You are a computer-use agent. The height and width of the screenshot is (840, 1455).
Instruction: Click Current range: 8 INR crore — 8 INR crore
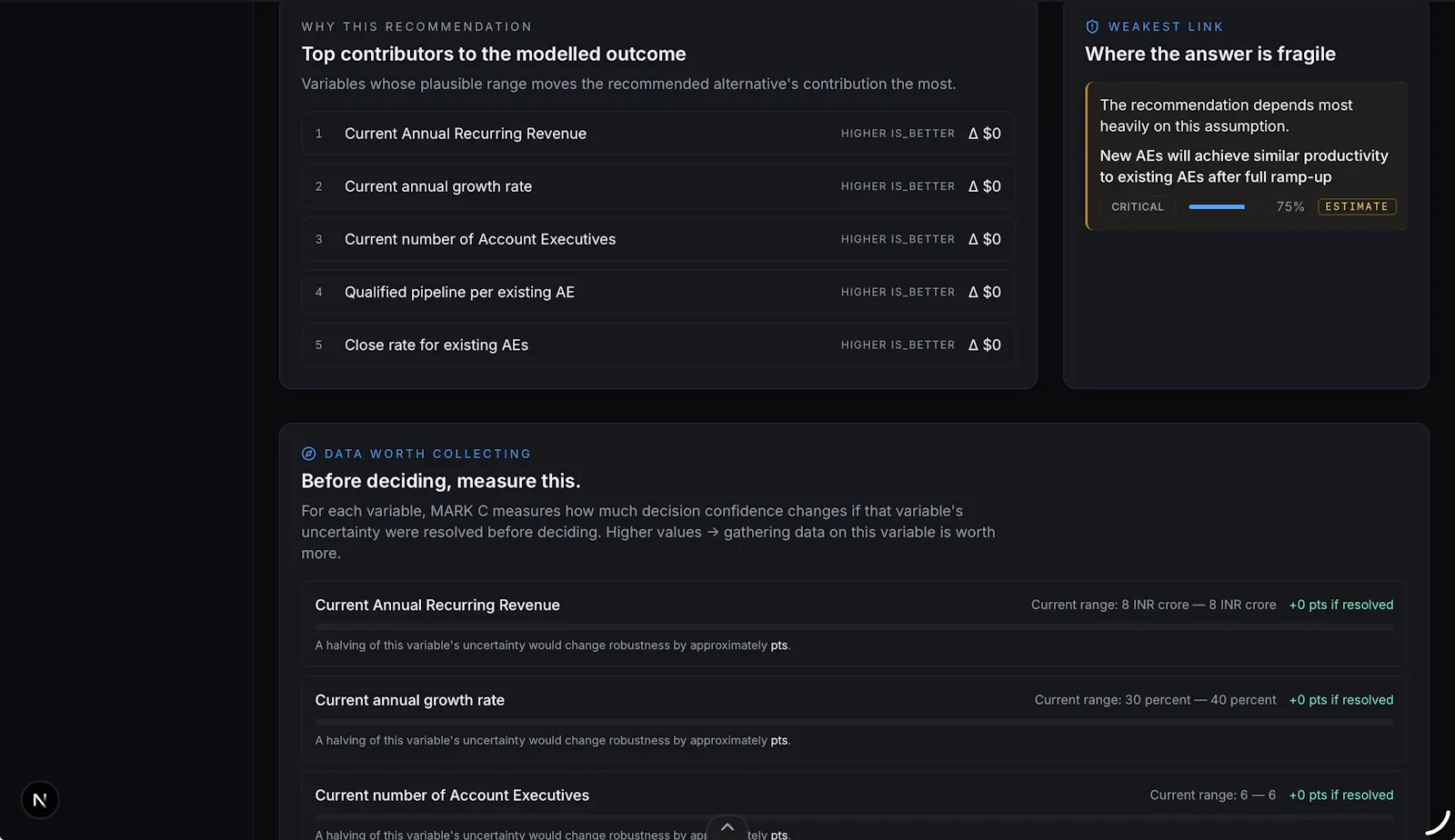1153,605
